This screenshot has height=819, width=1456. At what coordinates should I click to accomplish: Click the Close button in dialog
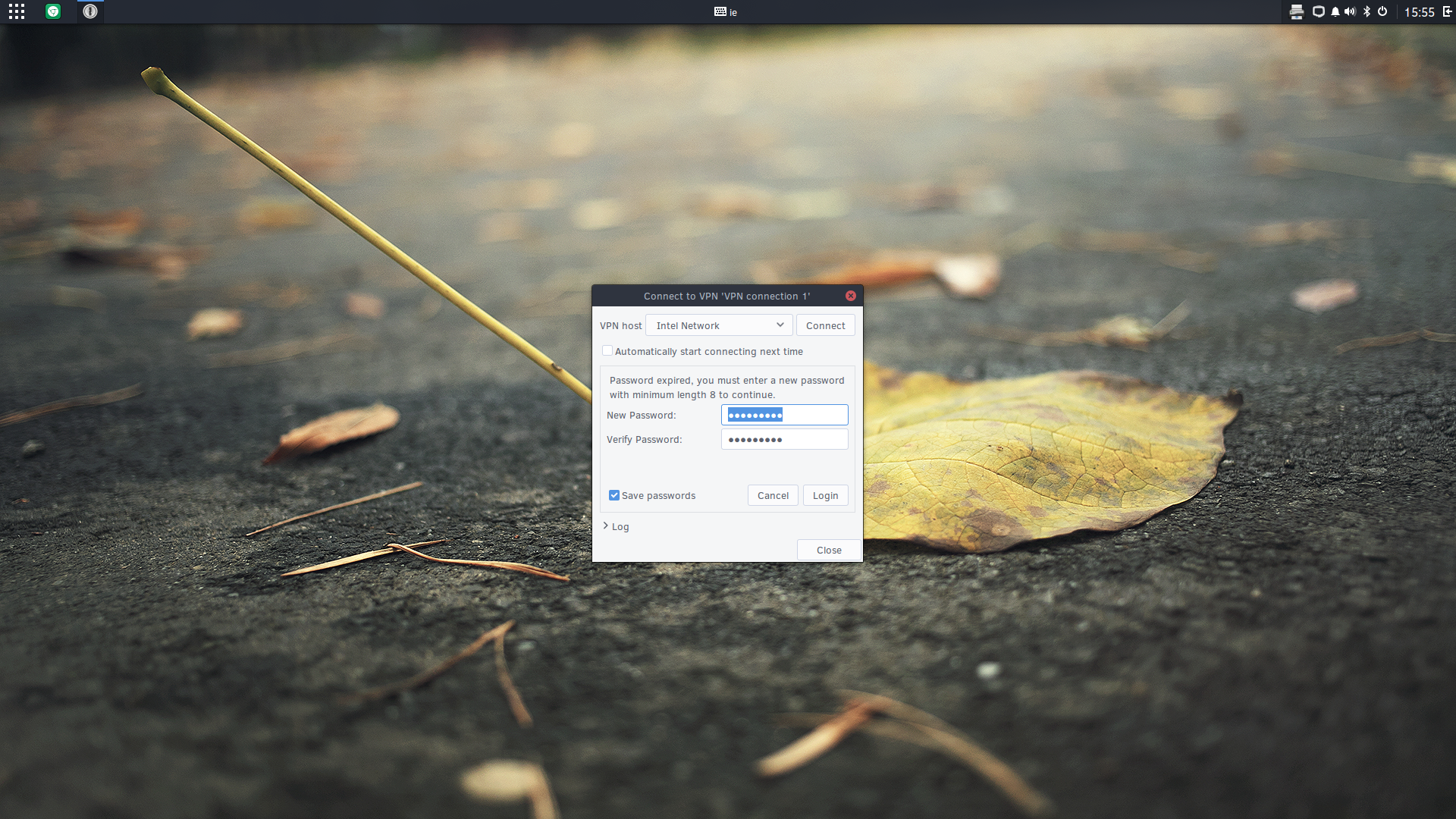point(829,550)
